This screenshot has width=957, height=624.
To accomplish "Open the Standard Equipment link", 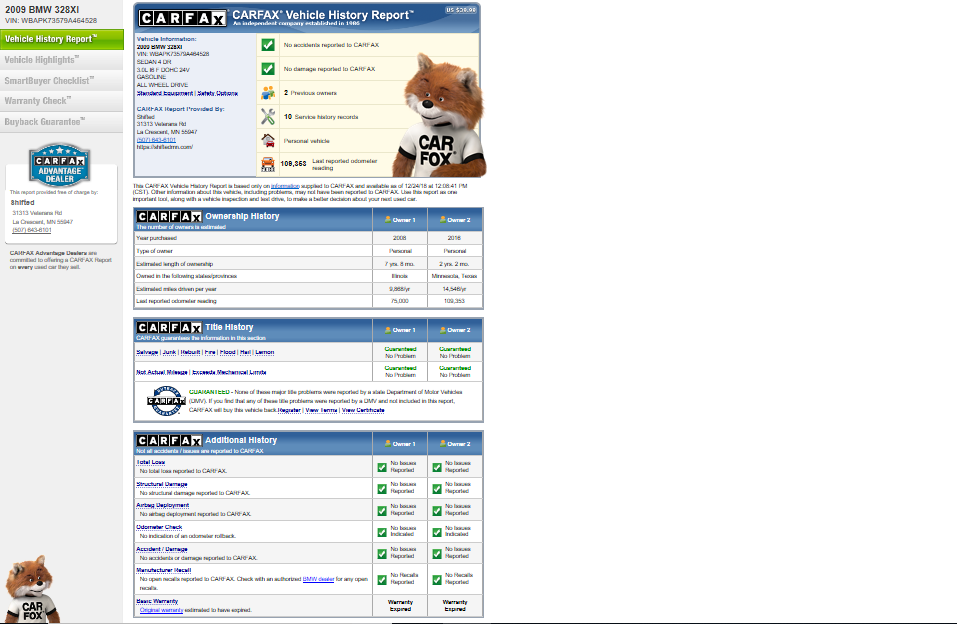I will (165, 93).
